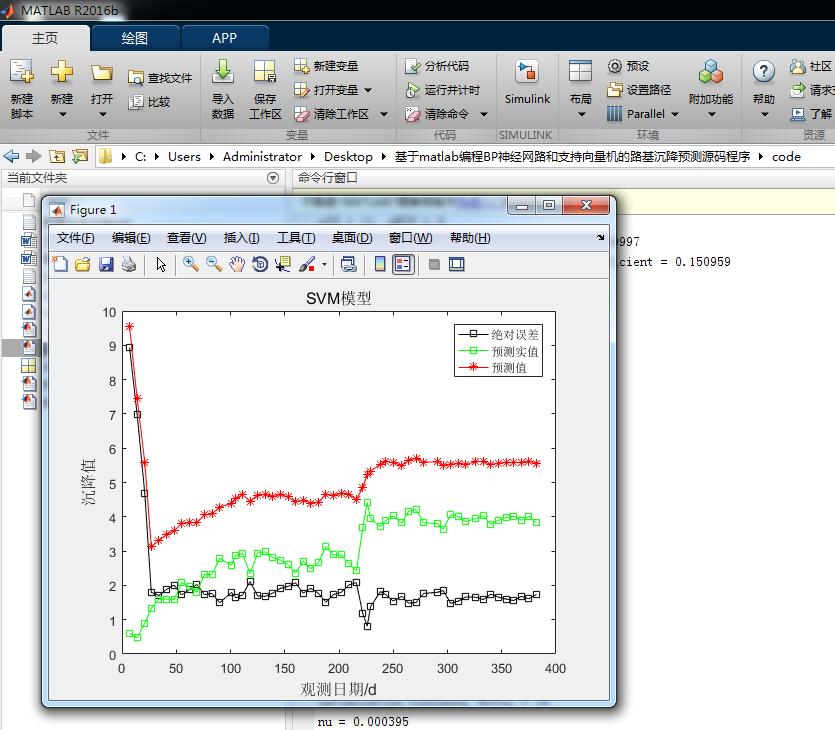Select code folder in path breadcrumb
Screen dimensions: 835x730
pyautogui.click(x=786, y=157)
